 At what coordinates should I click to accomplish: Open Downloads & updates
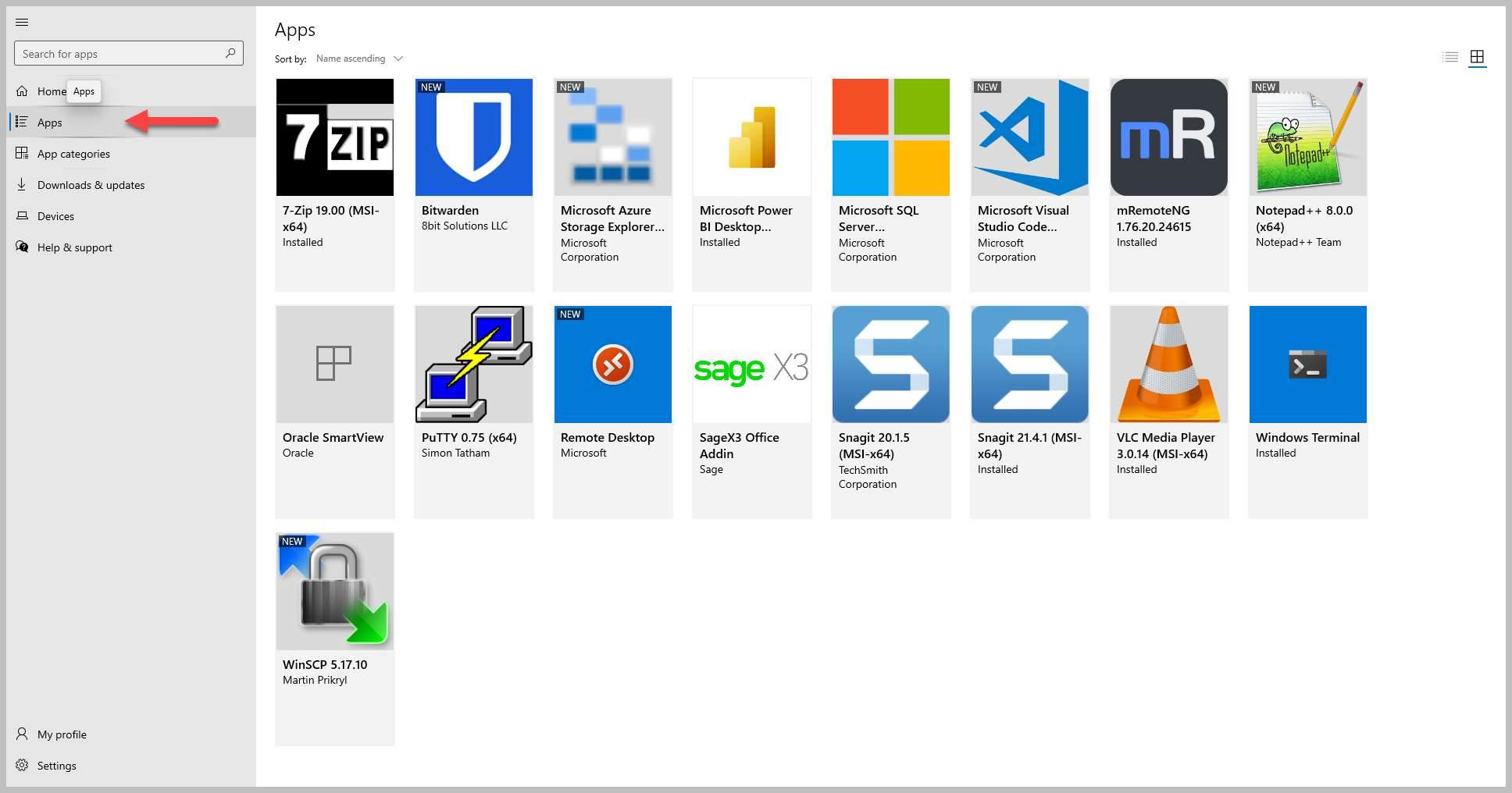point(131,185)
